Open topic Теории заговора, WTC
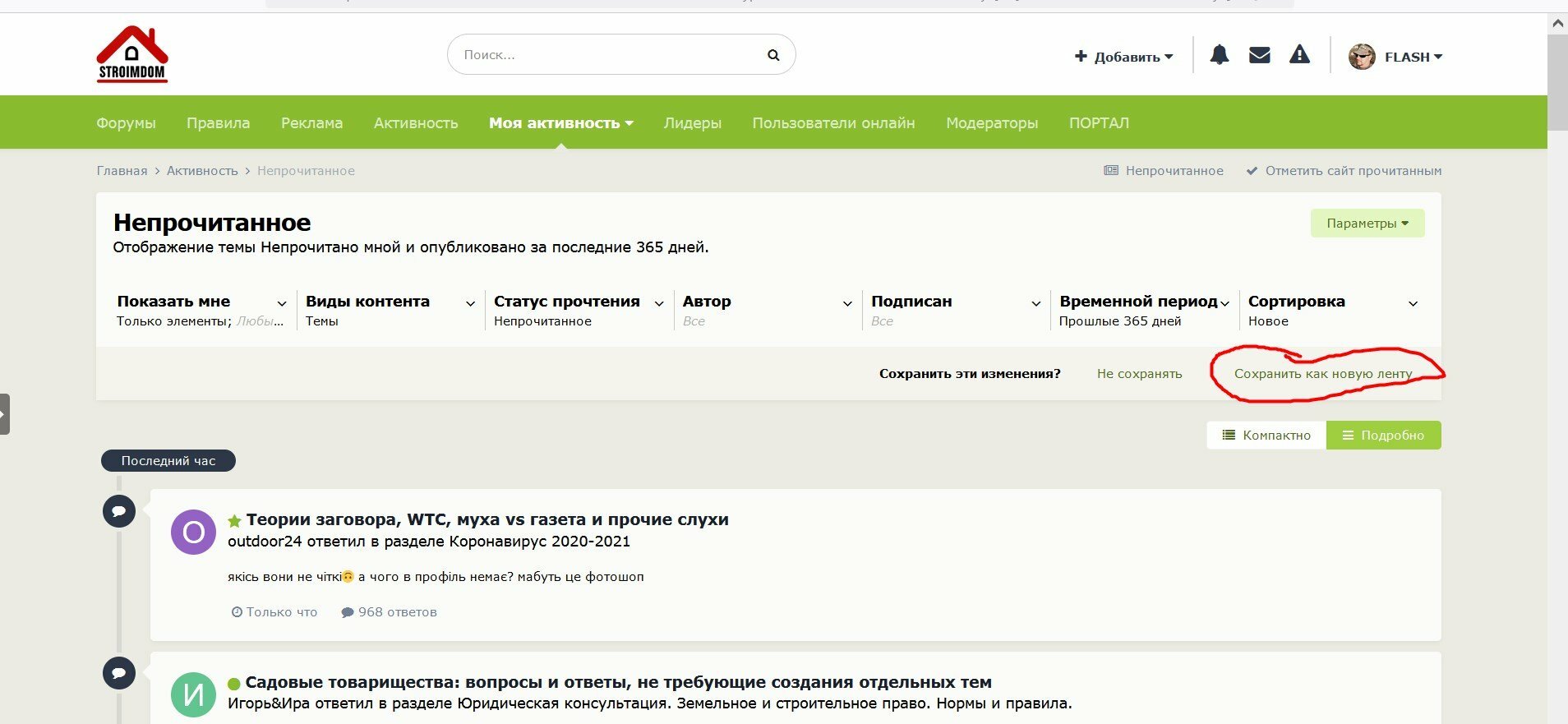 click(487, 519)
